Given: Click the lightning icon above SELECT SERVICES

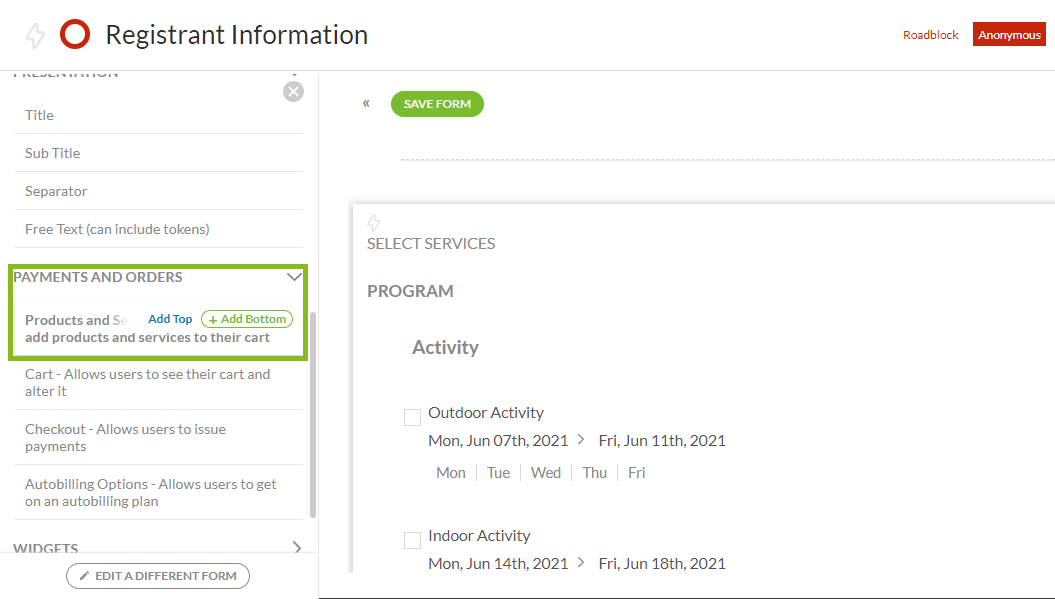Looking at the screenshot, I should pos(373,223).
